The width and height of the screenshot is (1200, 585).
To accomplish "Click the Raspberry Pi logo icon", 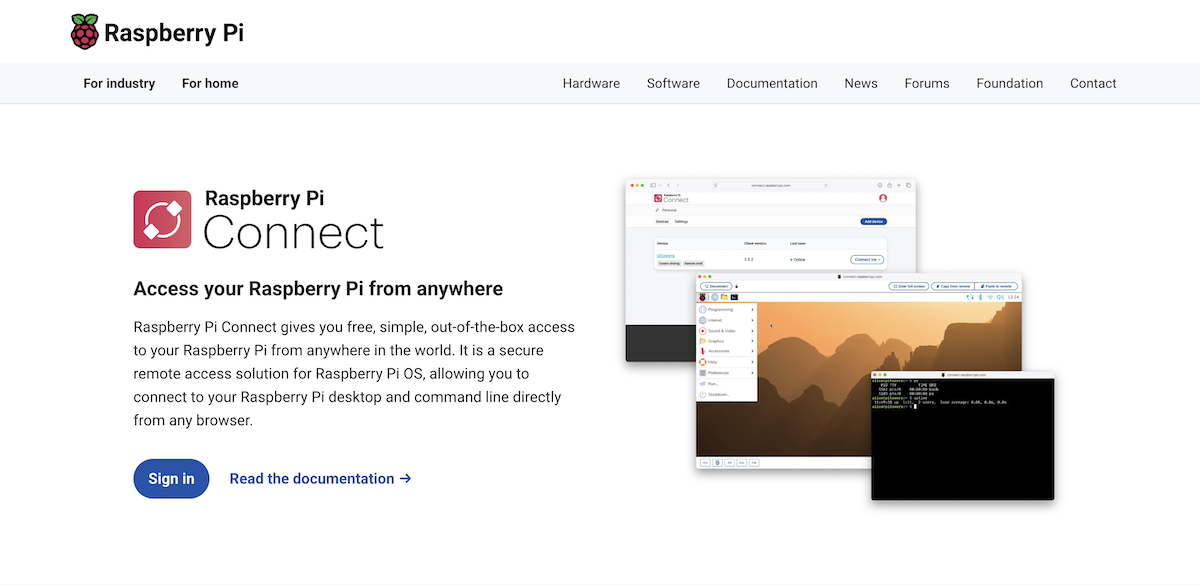I will 85,32.
